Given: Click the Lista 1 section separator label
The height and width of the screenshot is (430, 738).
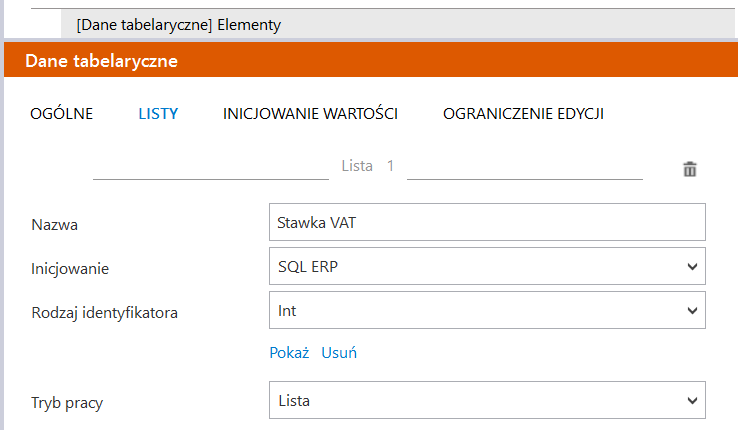Looking at the screenshot, I should pyautogui.click(x=368, y=166).
